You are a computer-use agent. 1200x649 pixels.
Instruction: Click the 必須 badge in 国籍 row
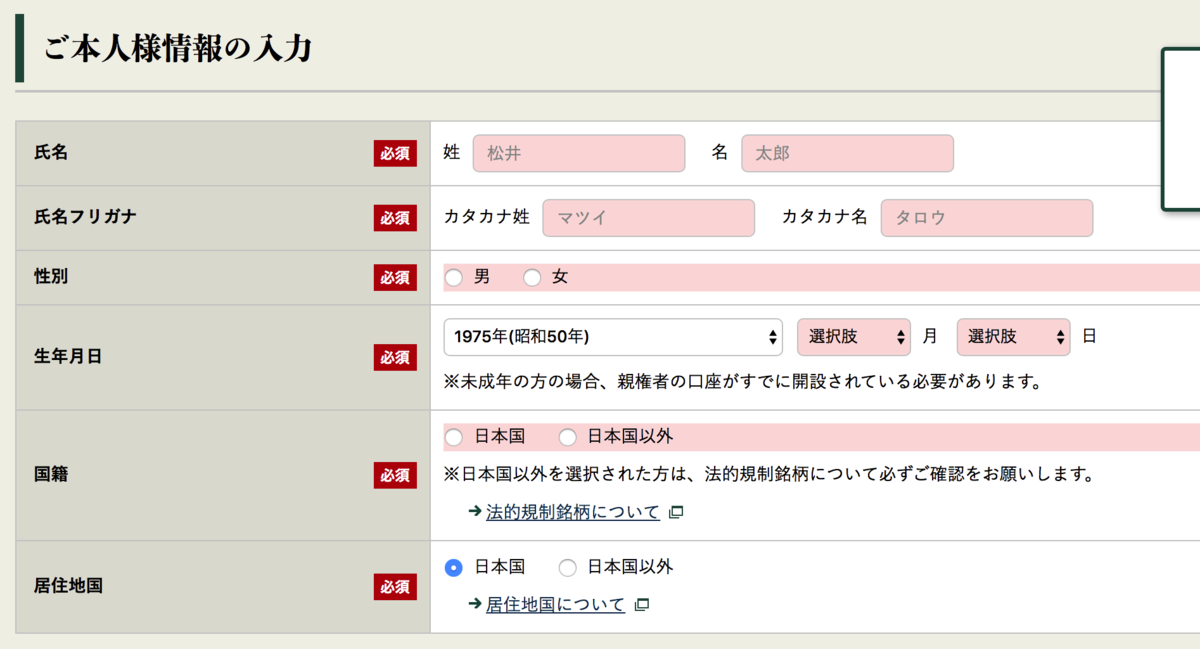point(395,475)
